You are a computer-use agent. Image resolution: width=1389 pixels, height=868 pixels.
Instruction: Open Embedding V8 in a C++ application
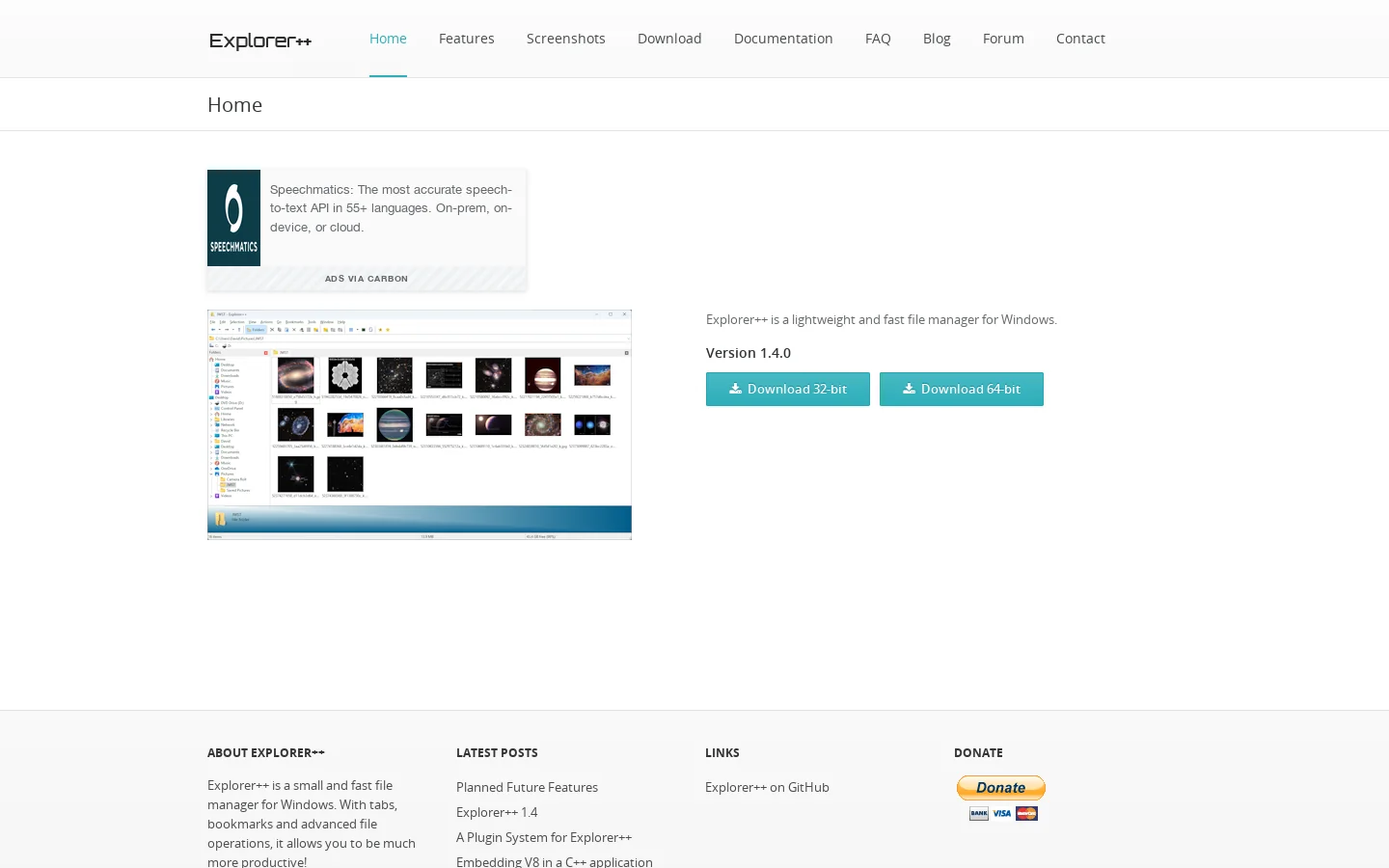(x=555, y=861)
